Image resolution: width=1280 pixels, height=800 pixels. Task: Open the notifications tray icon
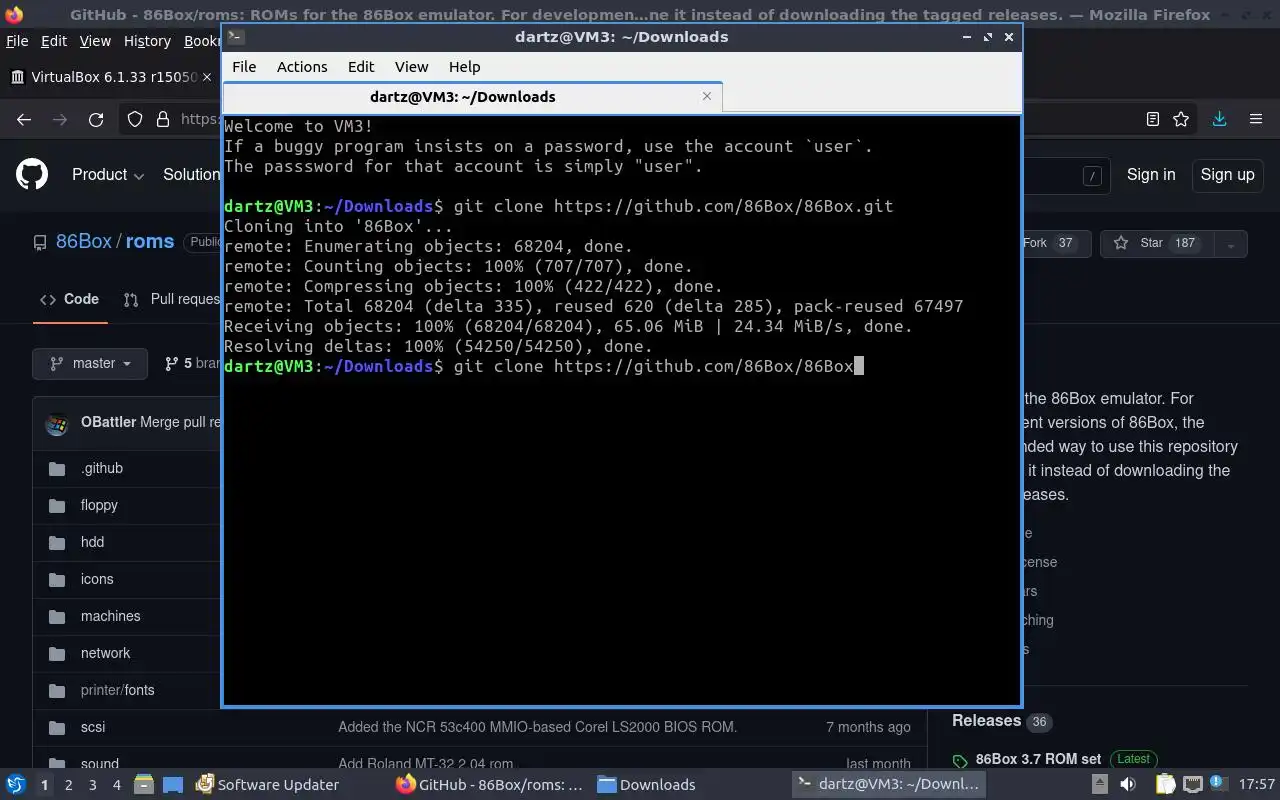click(1217, 784)
